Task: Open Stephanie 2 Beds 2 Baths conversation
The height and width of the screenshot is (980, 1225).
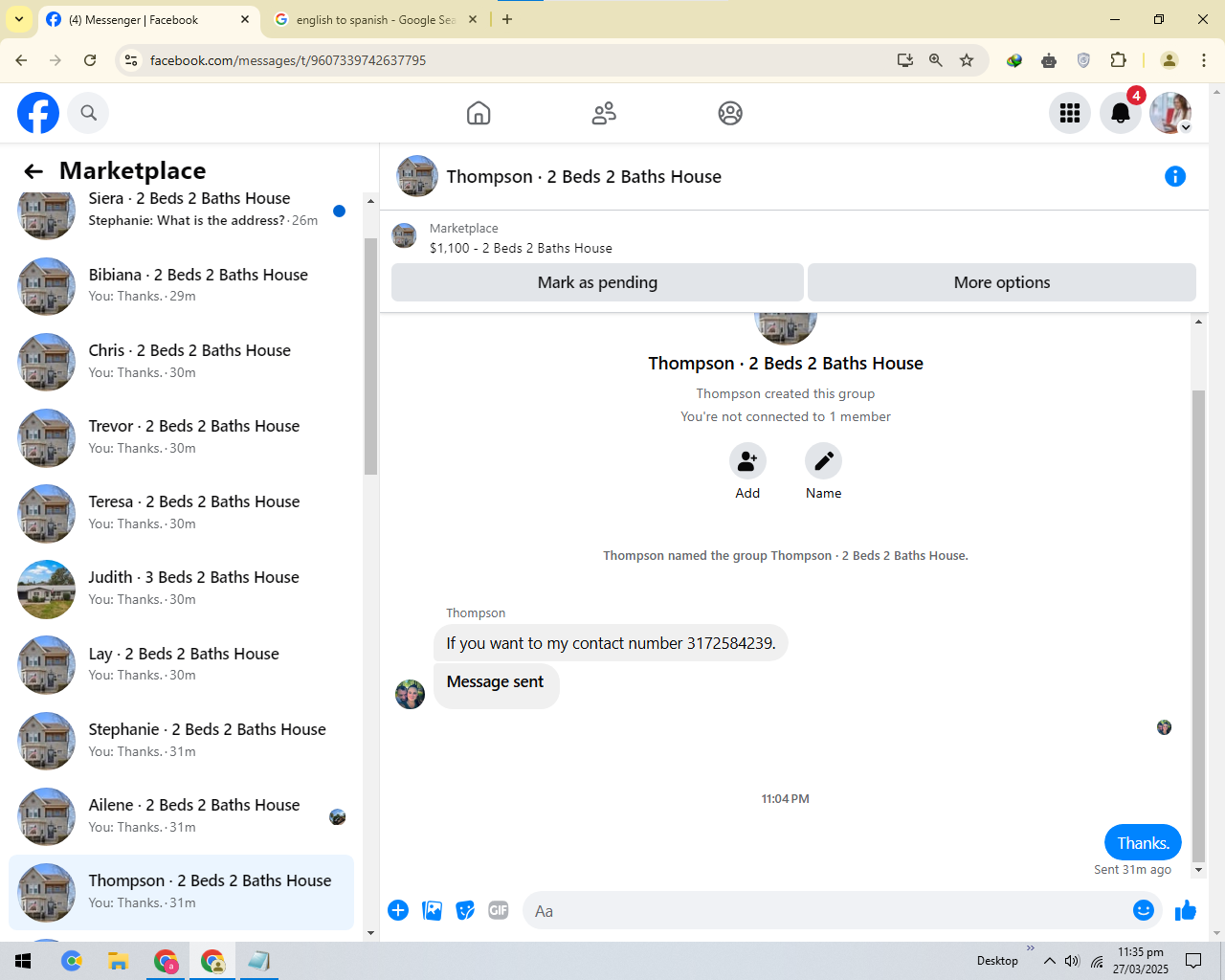Action: click(x=182, y=740)
